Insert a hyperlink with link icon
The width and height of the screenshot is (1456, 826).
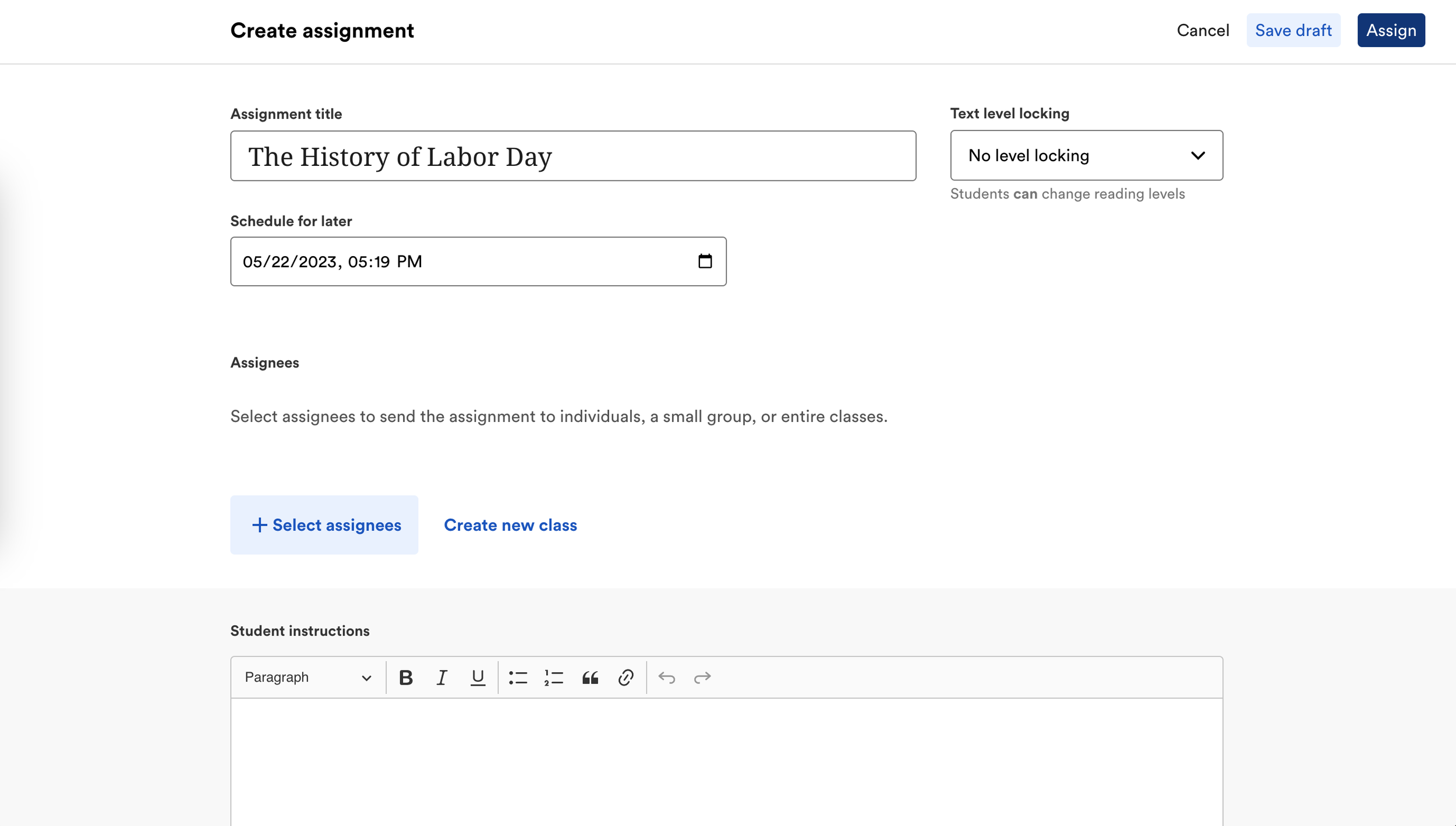[x=625, y=678]
